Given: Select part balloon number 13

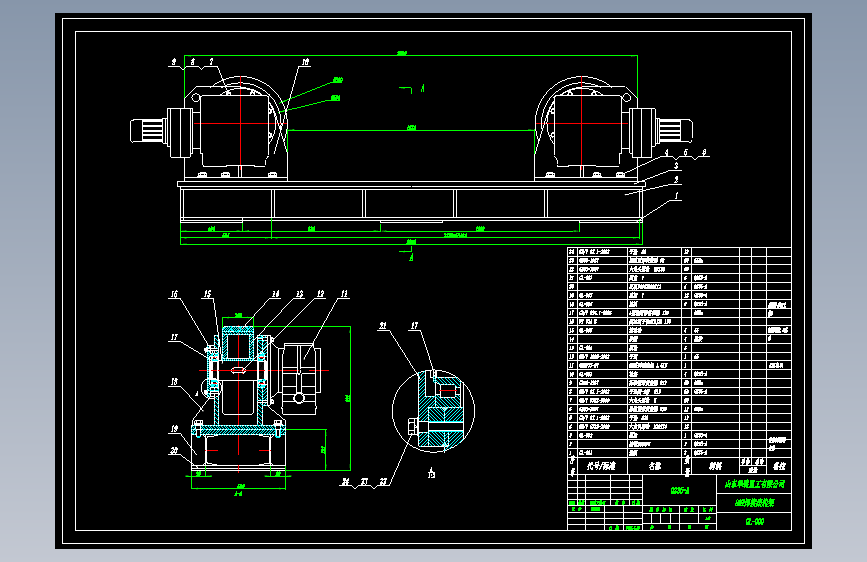Looking at the screenshot, I should (299, 294).
